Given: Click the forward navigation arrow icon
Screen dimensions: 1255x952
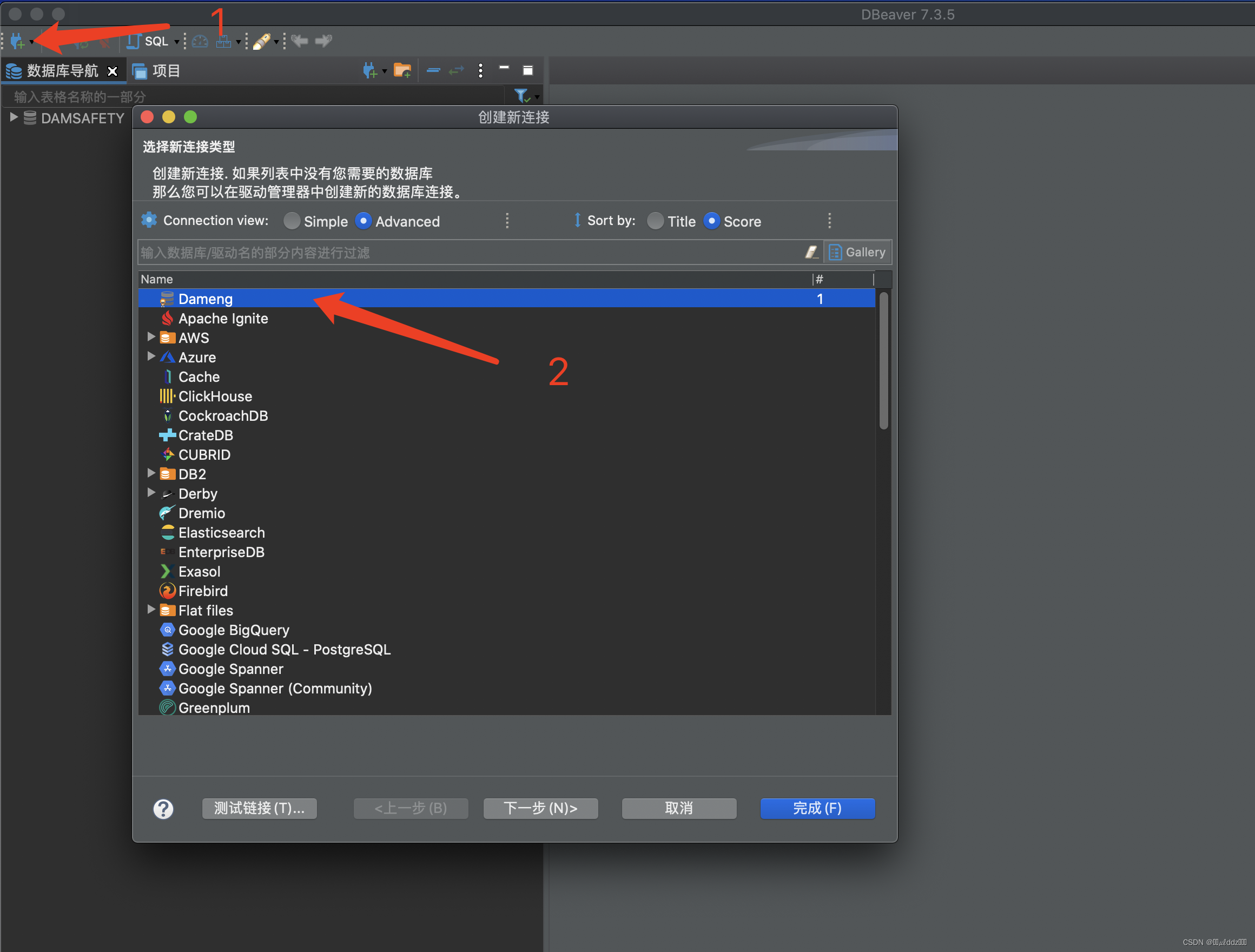Looking at the screenshot, I should (323, 41).
